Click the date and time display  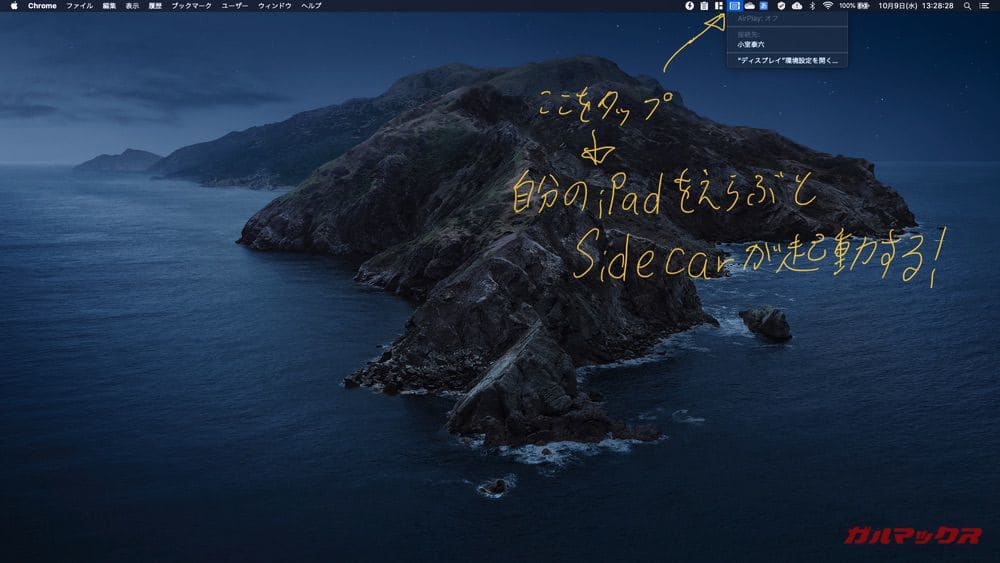click(916, 6)
